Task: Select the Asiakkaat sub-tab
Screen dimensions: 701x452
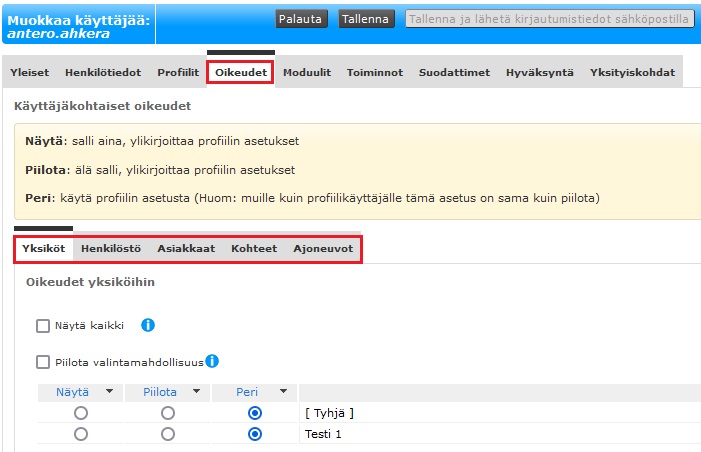Action: (x=186, y=249)
